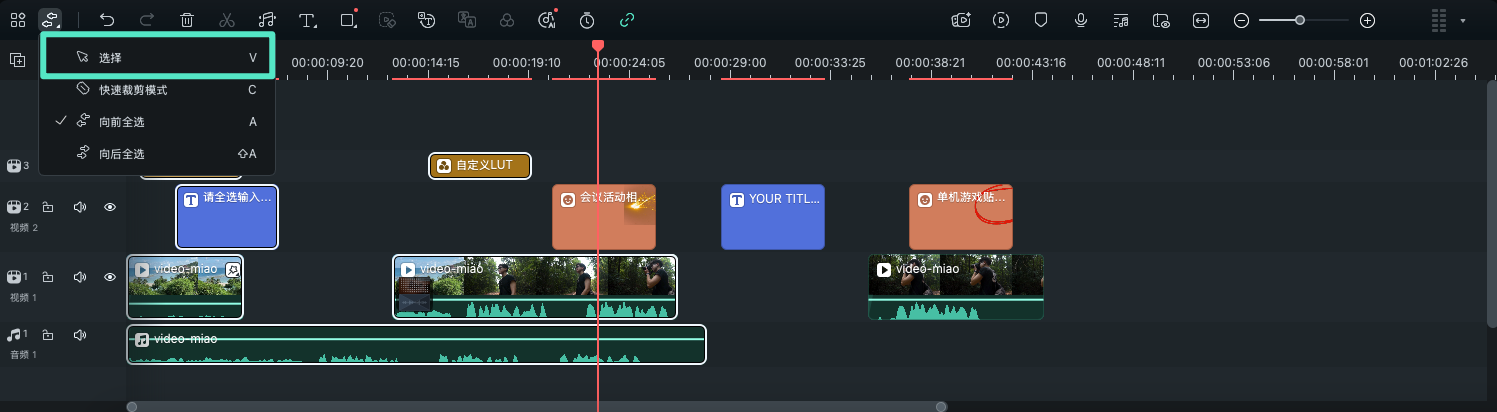Click the YOUR TITLE text clip
The image size is (1497, 412).
[773, 217]
